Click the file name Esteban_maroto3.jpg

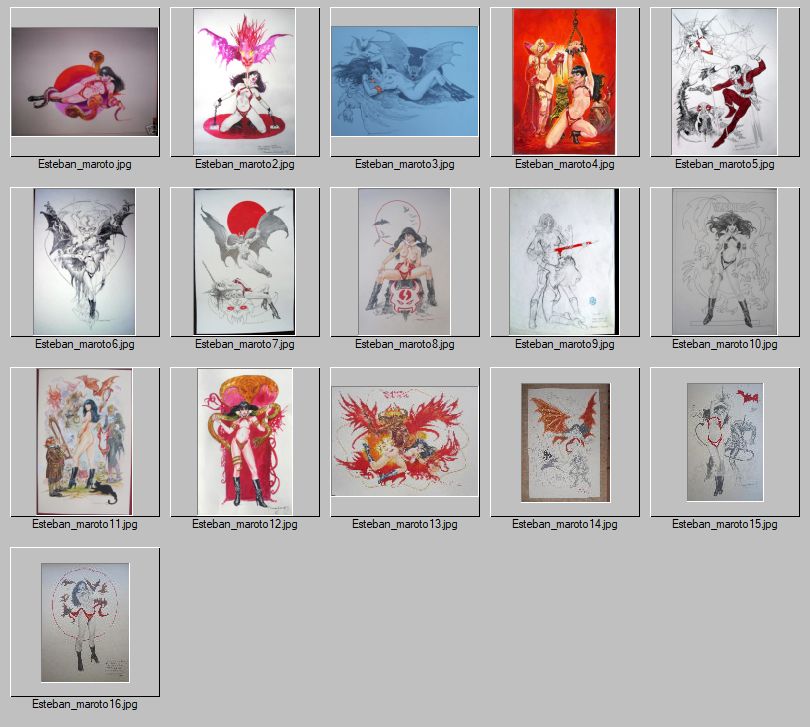pos(404,164)
